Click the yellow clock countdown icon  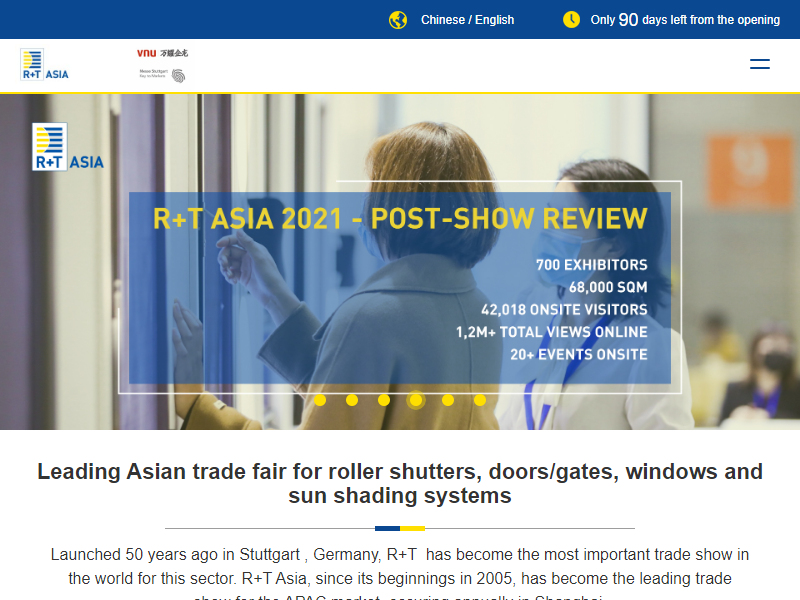[x=571, y=19]
